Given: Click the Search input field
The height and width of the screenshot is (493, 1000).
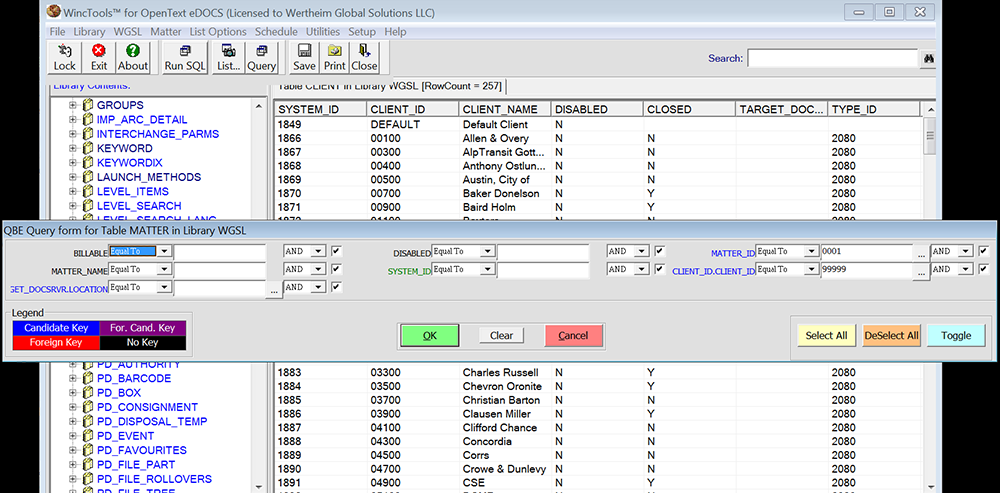Looking at the screenshot, I should (832, 58).
